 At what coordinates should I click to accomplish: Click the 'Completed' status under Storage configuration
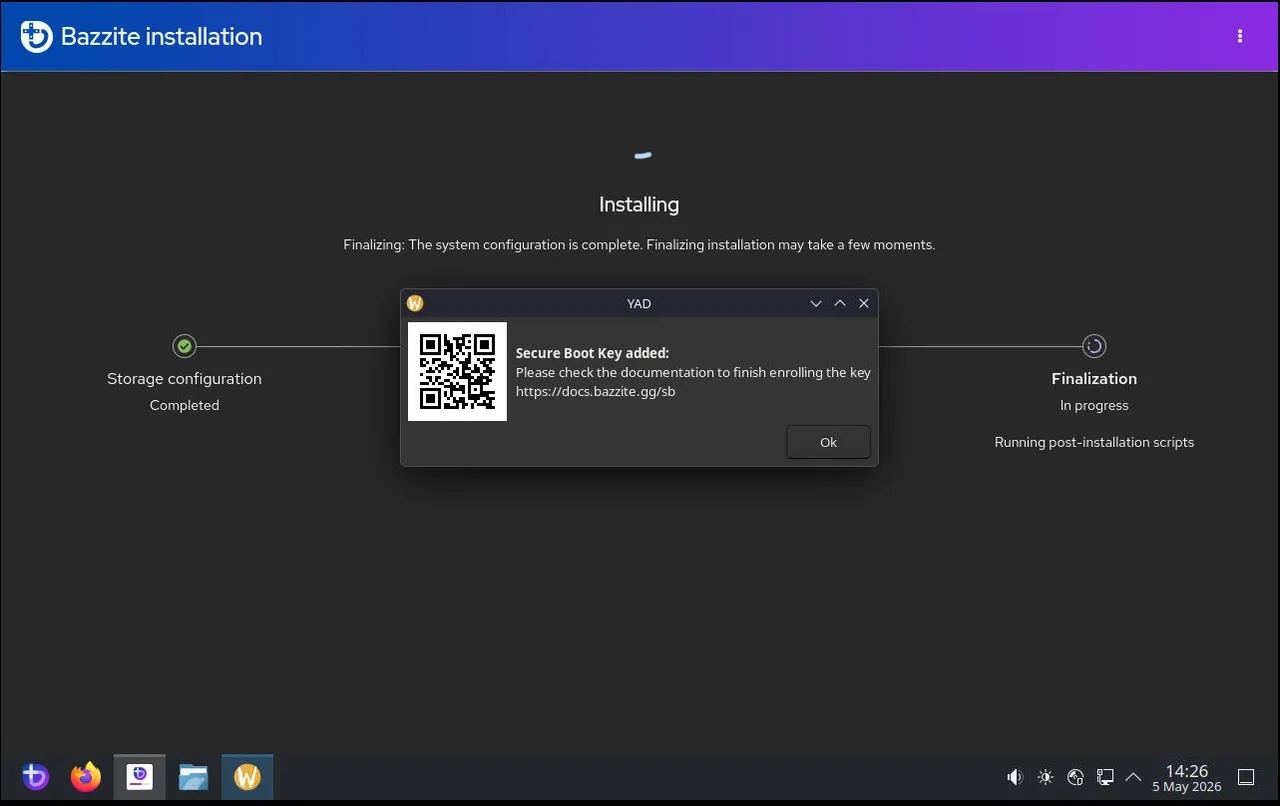click(184, 405)
